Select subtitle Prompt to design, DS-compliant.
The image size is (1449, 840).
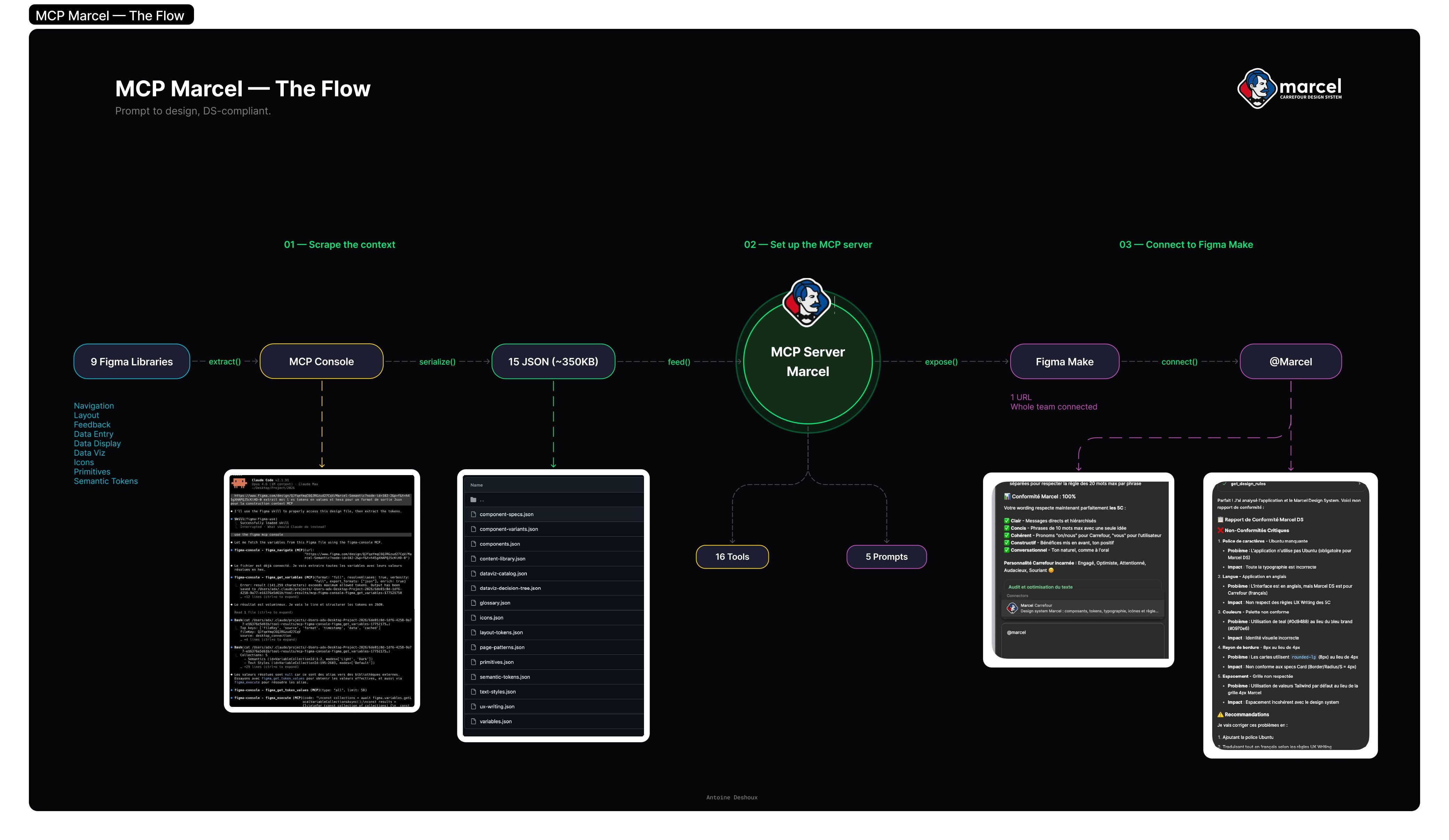pyautogui.click(x=193, y=111)
